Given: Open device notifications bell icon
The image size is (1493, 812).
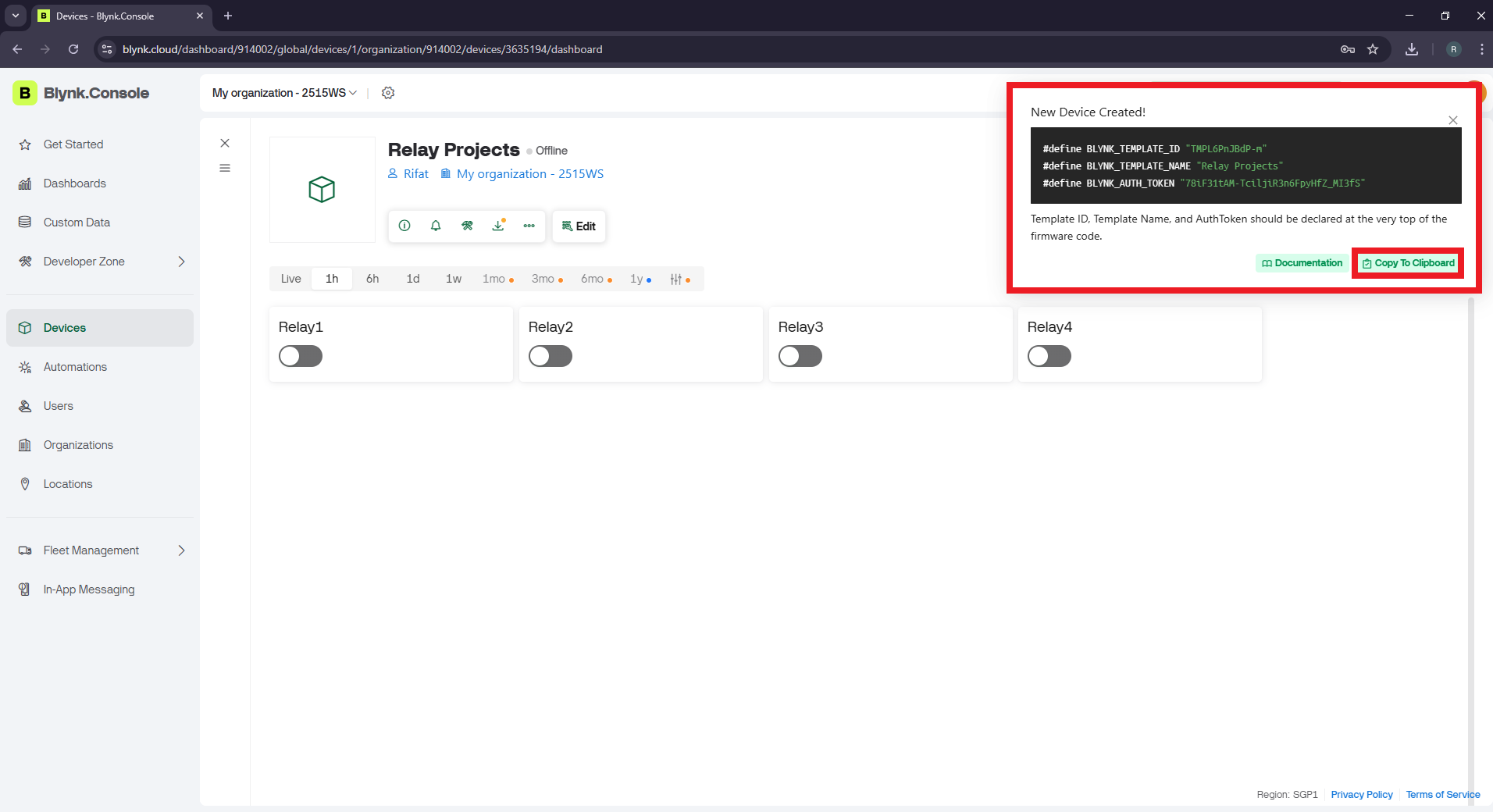Looking at the screenshot, I should pos(436,226).
